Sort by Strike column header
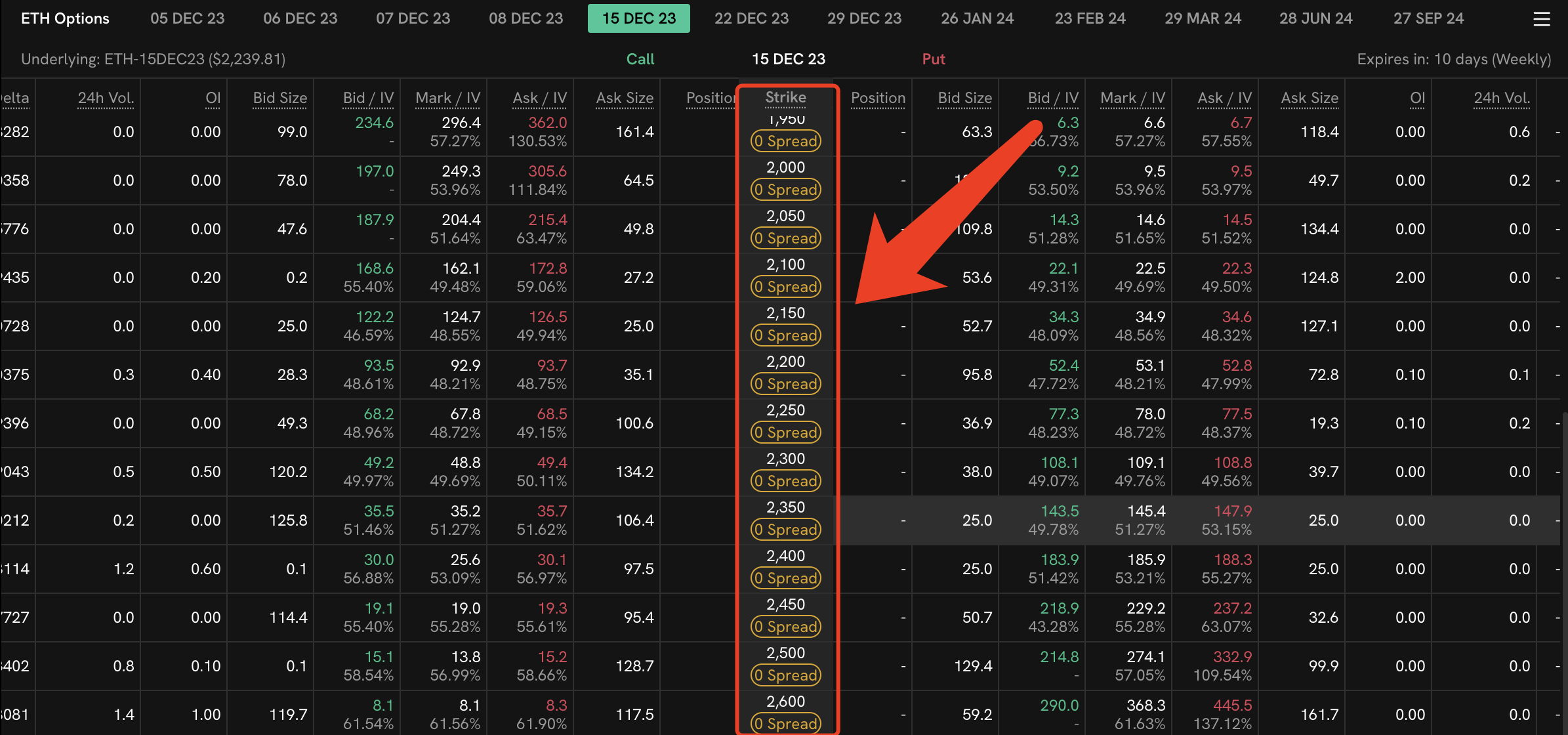Screen dimensions: 1568x735 [785, 97]
